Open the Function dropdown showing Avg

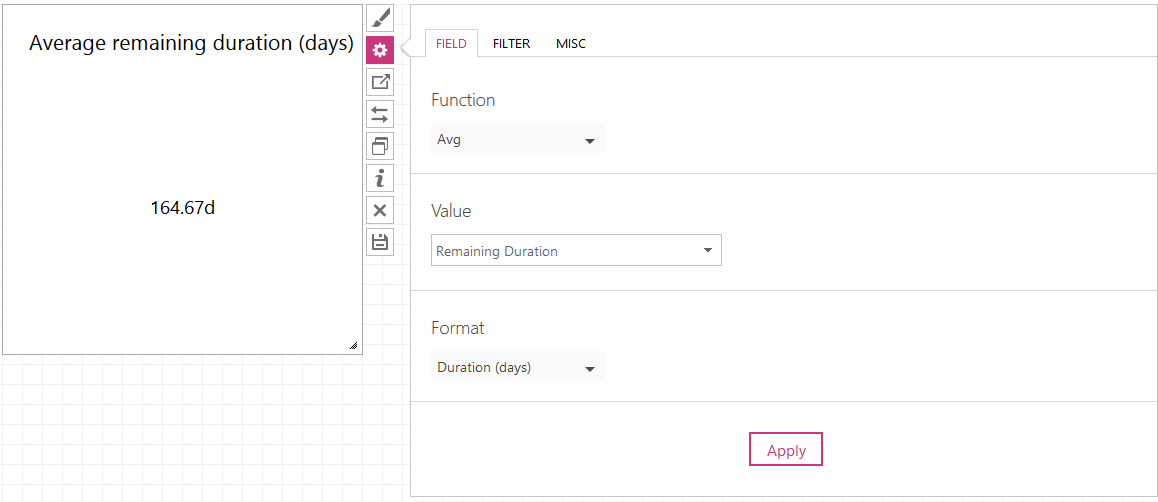518,139
